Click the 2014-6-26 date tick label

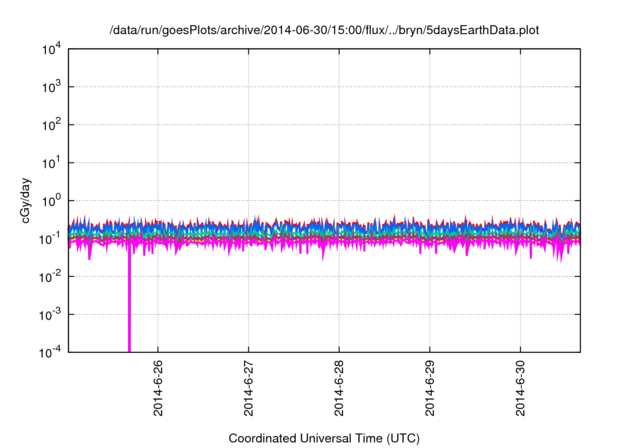pos(158,388)
